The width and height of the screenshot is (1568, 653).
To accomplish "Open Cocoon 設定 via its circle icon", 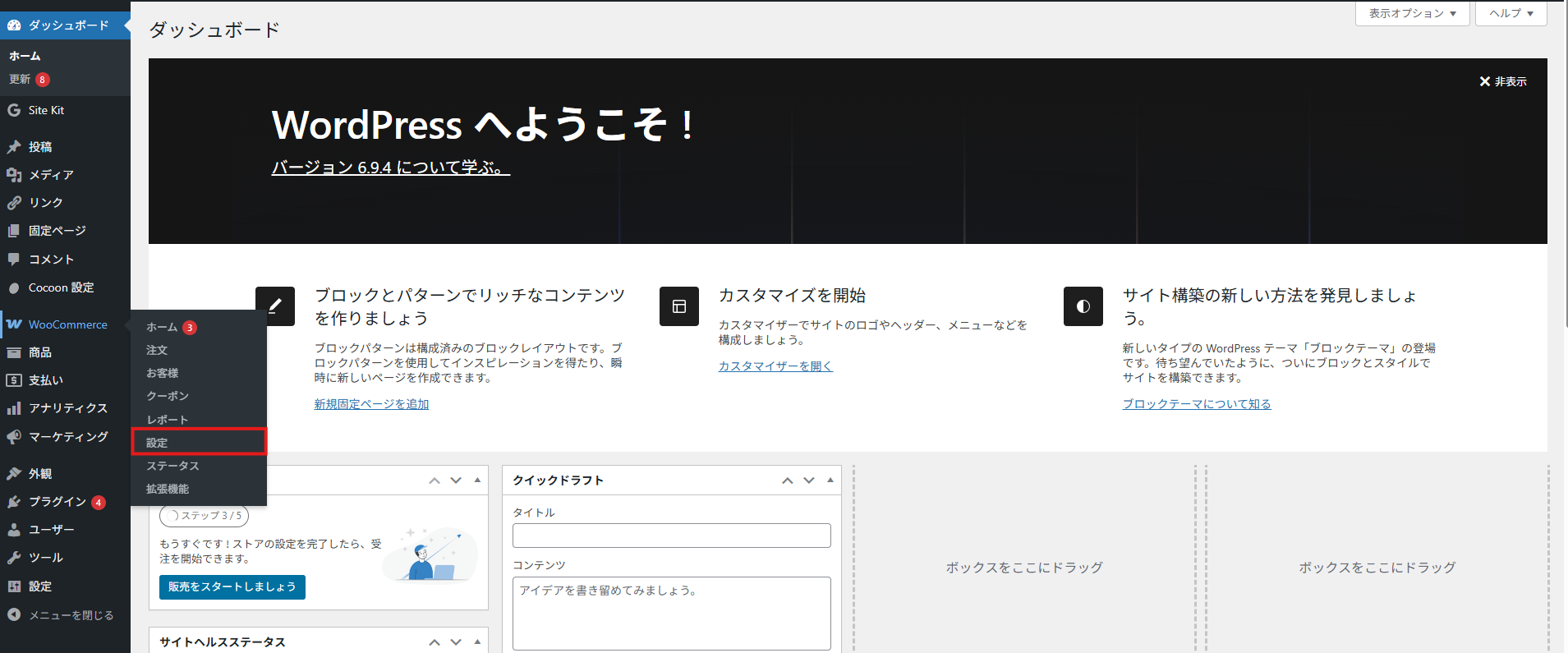I will pos(14,288).
